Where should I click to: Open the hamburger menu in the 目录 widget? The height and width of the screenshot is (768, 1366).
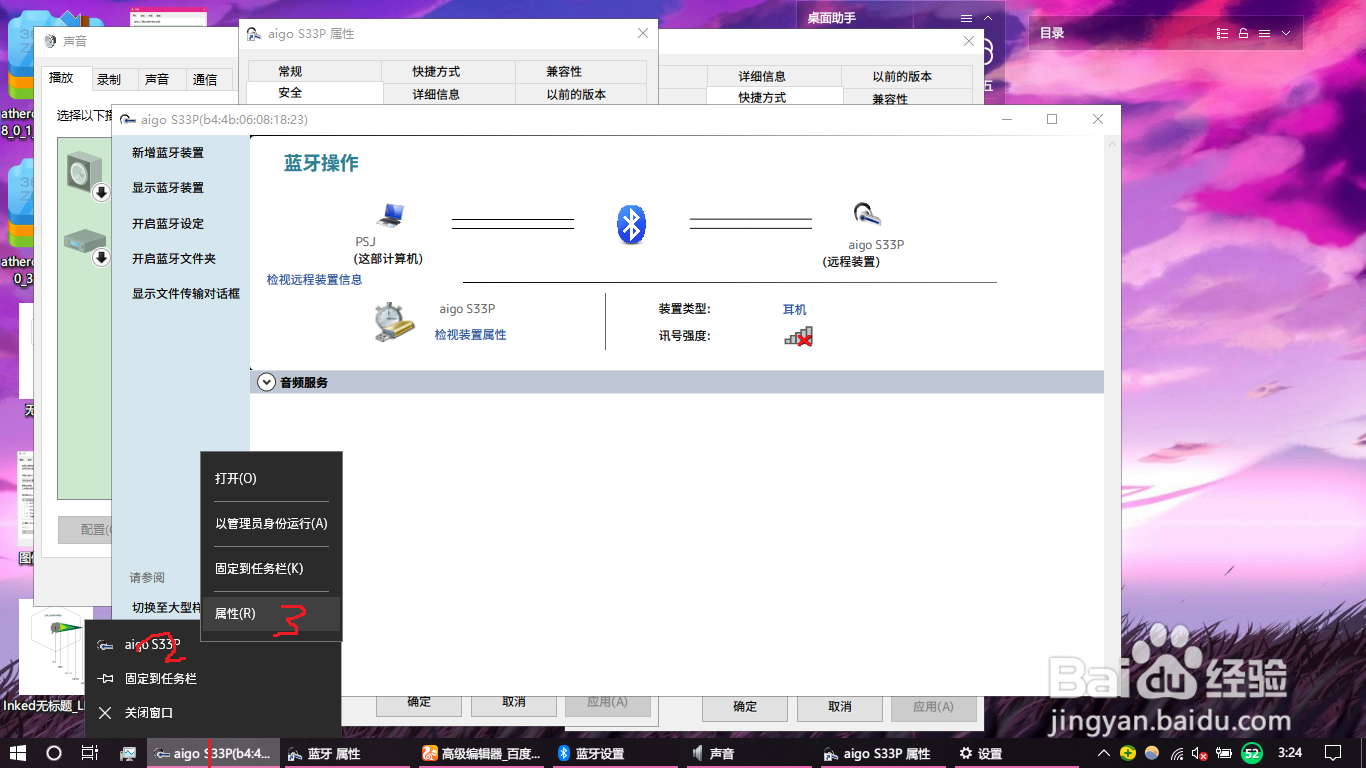click(1264, 33)
